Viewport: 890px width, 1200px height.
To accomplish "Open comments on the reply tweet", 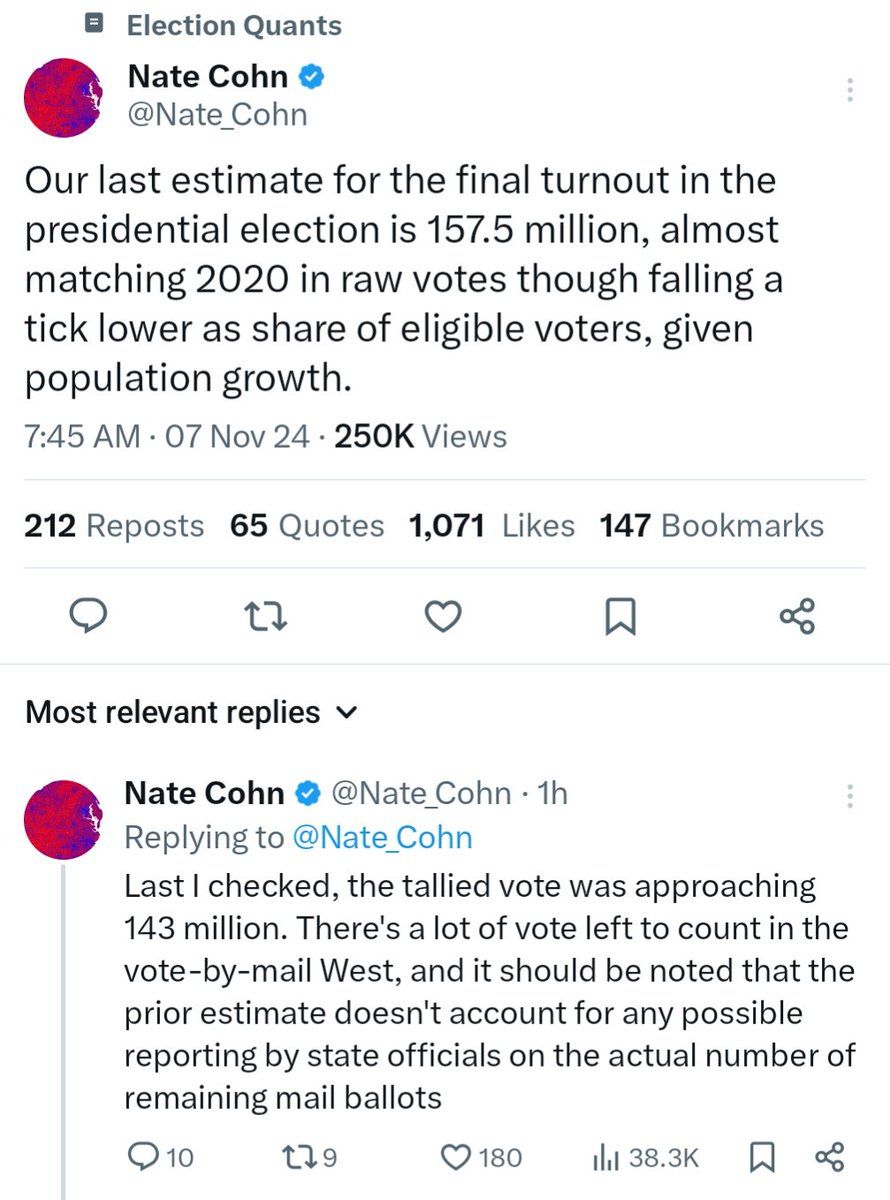I will click(161, 1157).
